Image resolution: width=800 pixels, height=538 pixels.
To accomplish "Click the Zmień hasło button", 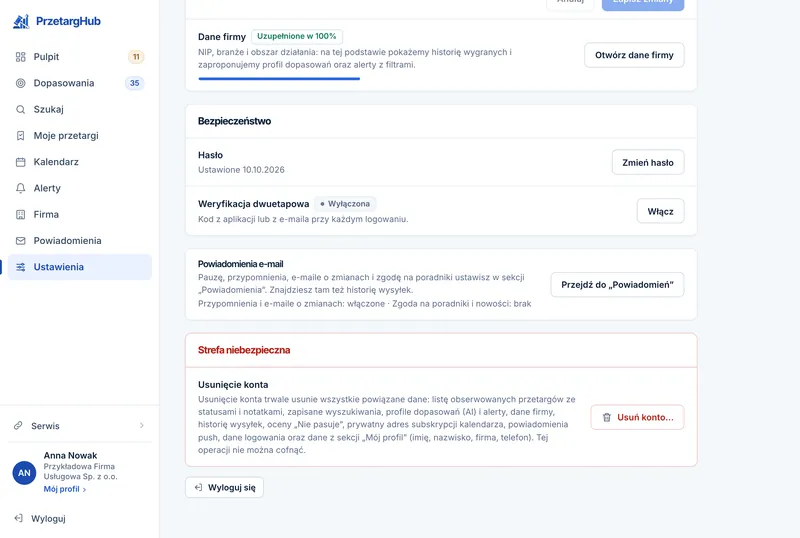I will pos(648,162).
